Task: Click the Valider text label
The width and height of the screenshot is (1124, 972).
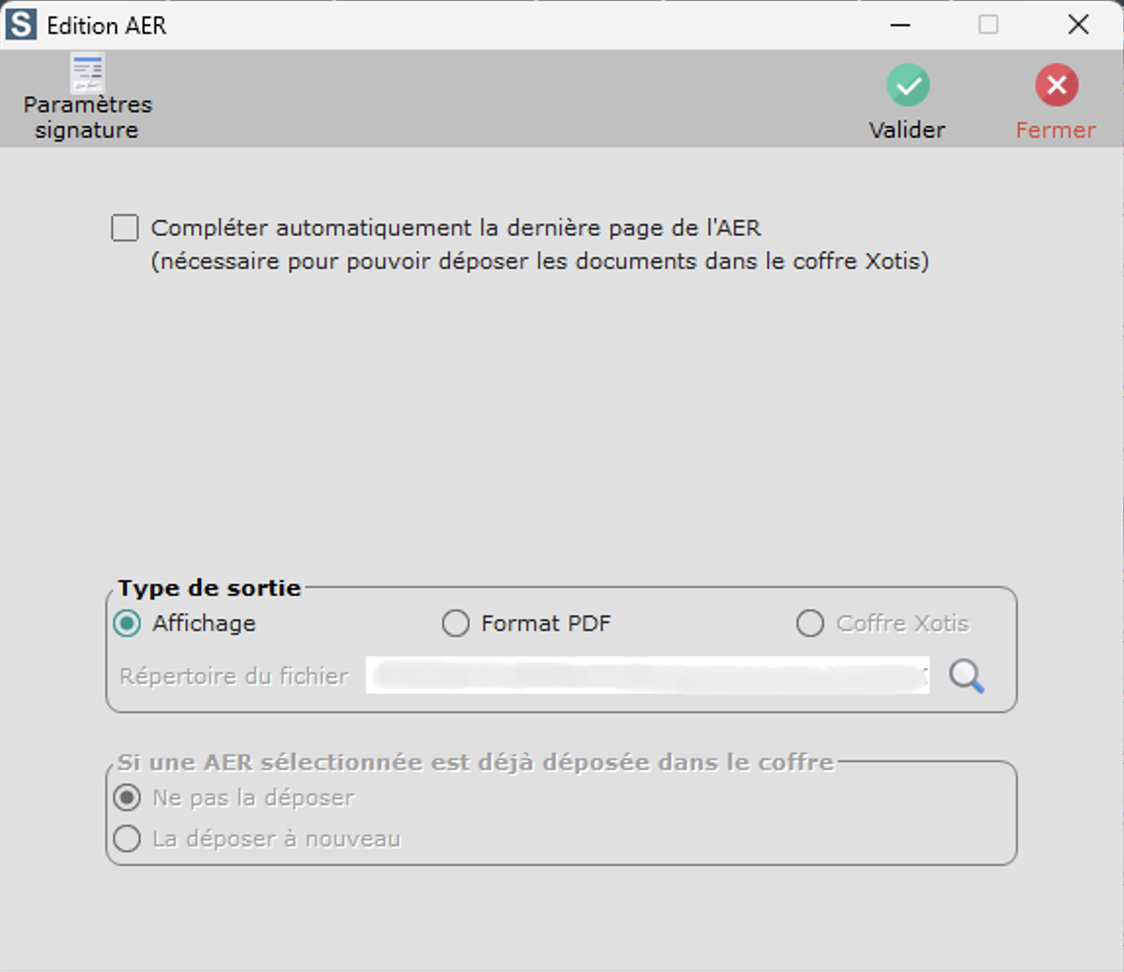Action: click(907, 130)
